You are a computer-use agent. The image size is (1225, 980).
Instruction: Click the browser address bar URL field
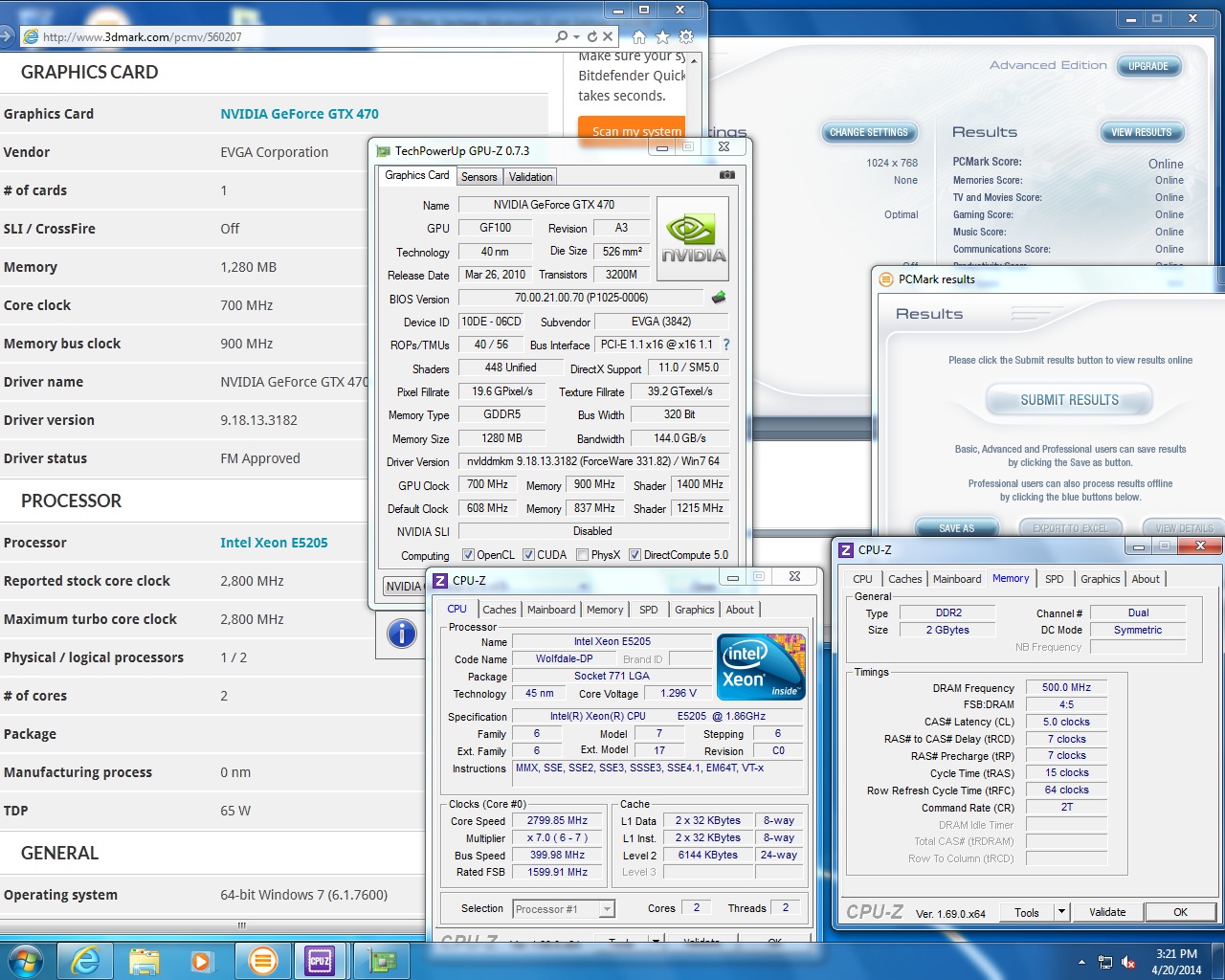coord(287,36)
